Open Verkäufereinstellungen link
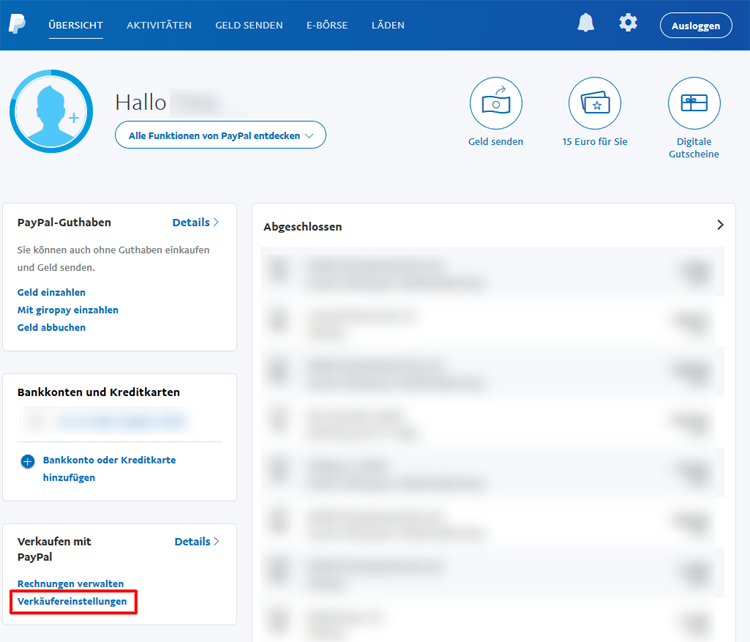 coord(72,601)
